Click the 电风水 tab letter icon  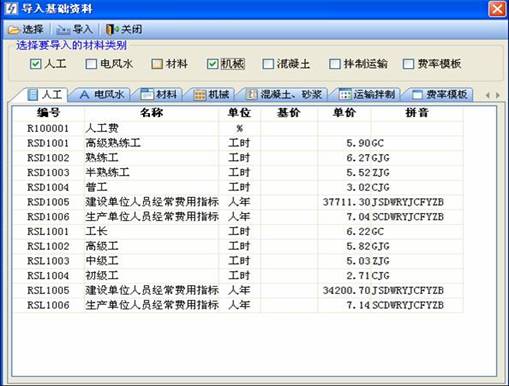coord(84,95)
